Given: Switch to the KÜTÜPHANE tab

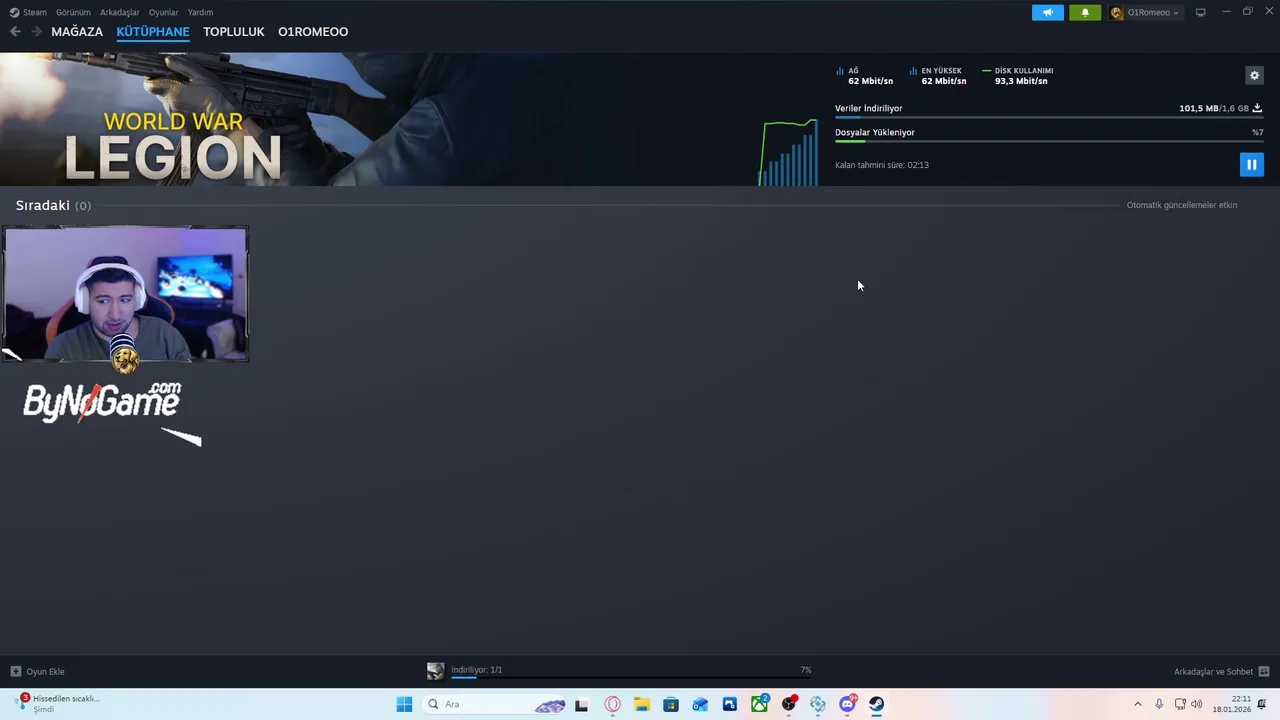Looking at the screenshot, I should [153, 32].
